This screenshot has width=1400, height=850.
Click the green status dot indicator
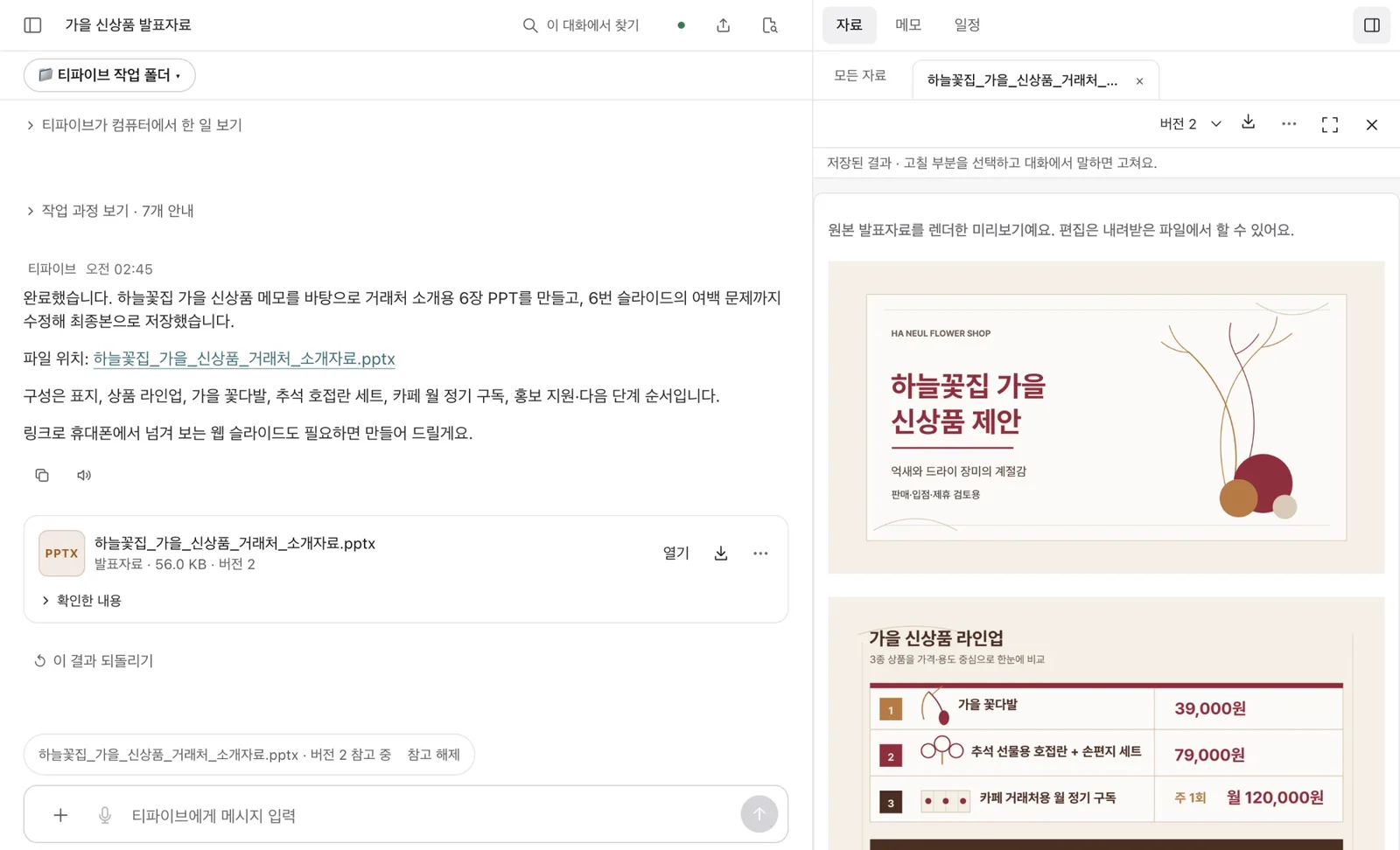pos(681,25)
